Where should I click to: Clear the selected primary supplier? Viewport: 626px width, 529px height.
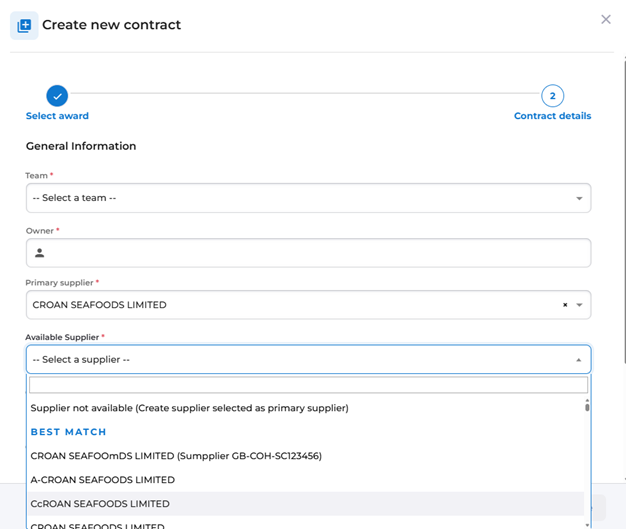[565, 305]
